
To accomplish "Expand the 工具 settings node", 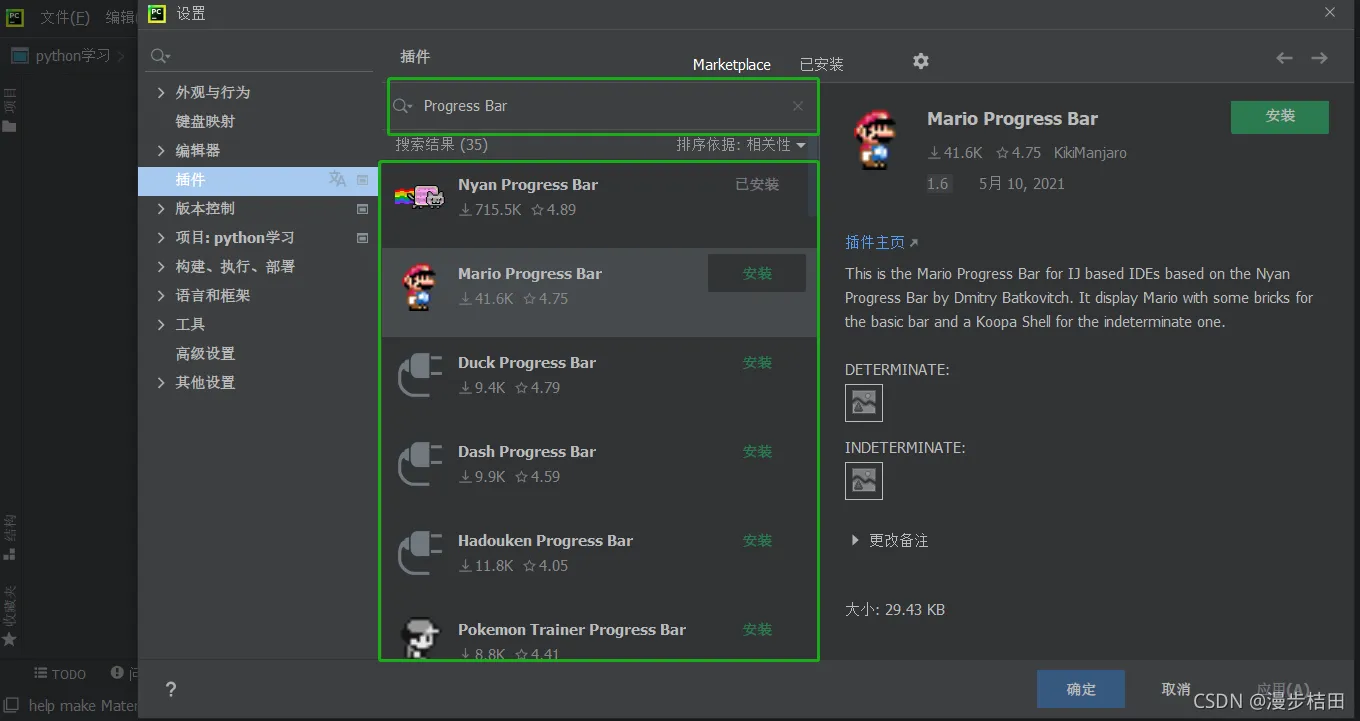I will tap(161, 324).
